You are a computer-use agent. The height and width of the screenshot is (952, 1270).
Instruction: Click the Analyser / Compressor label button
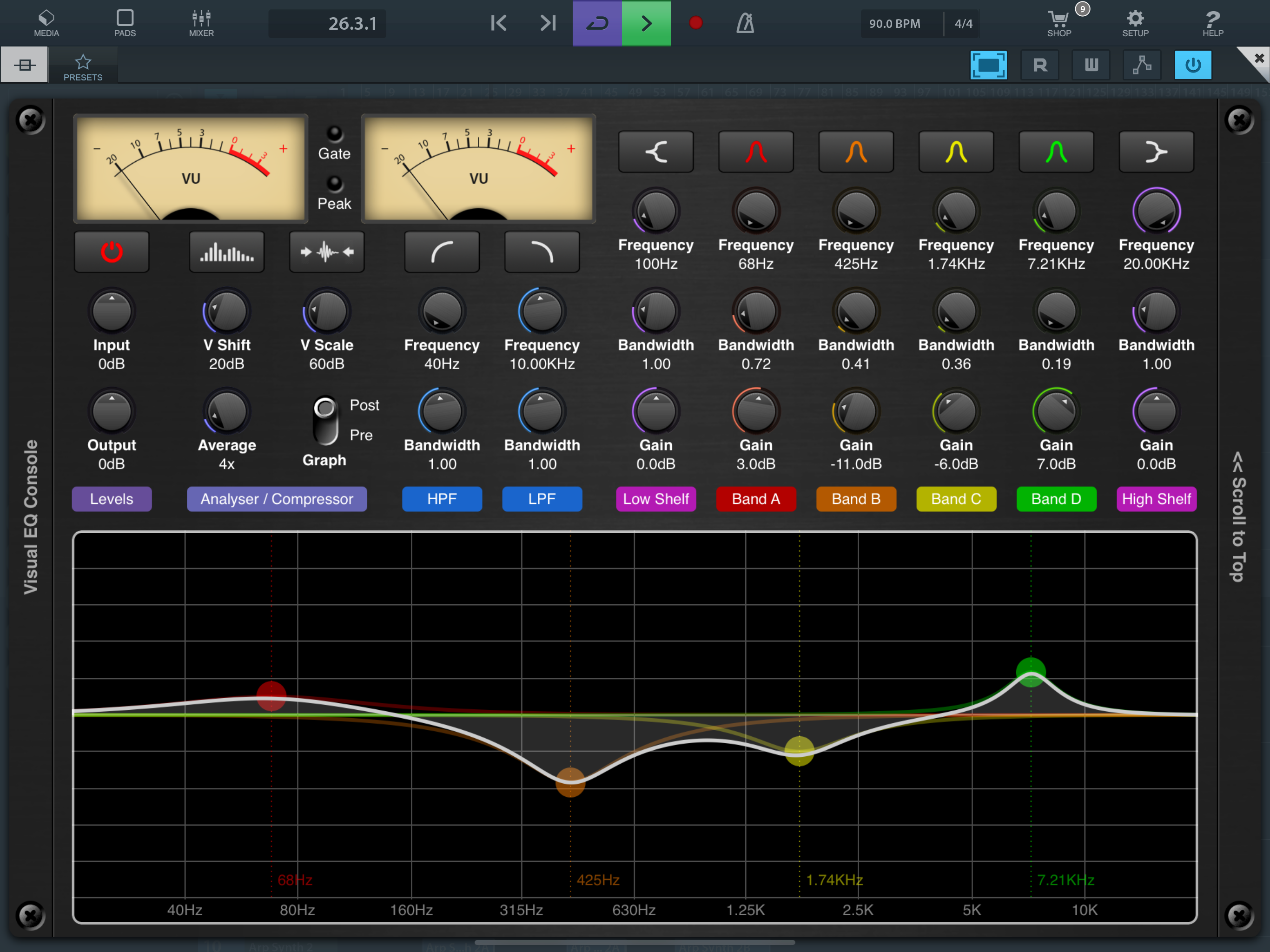click(276, 499)
